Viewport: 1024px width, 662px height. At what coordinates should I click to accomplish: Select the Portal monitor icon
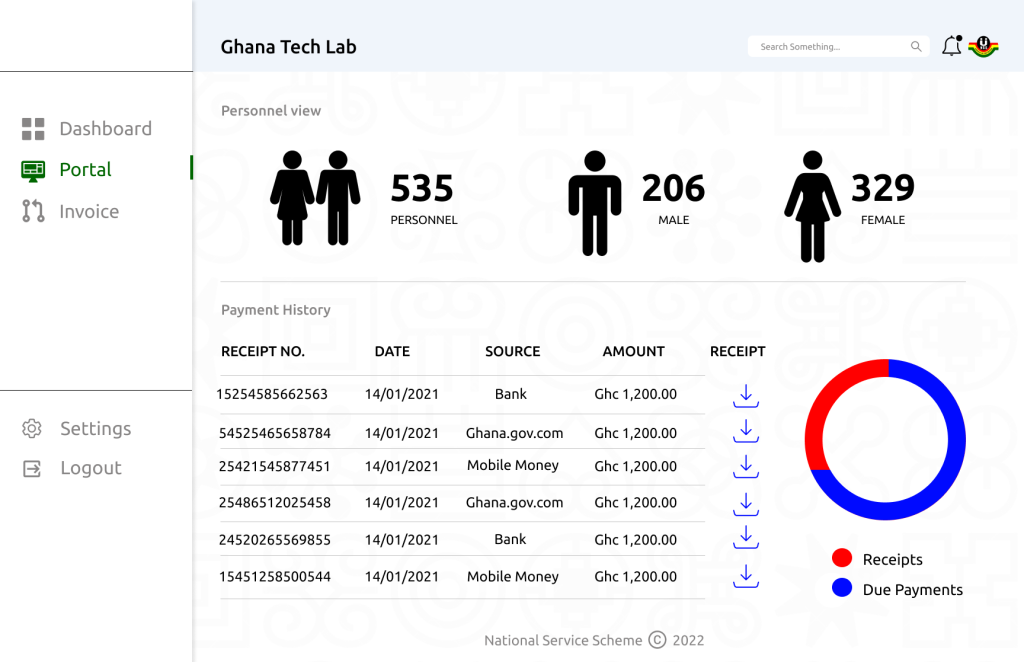tap(33, 169)
